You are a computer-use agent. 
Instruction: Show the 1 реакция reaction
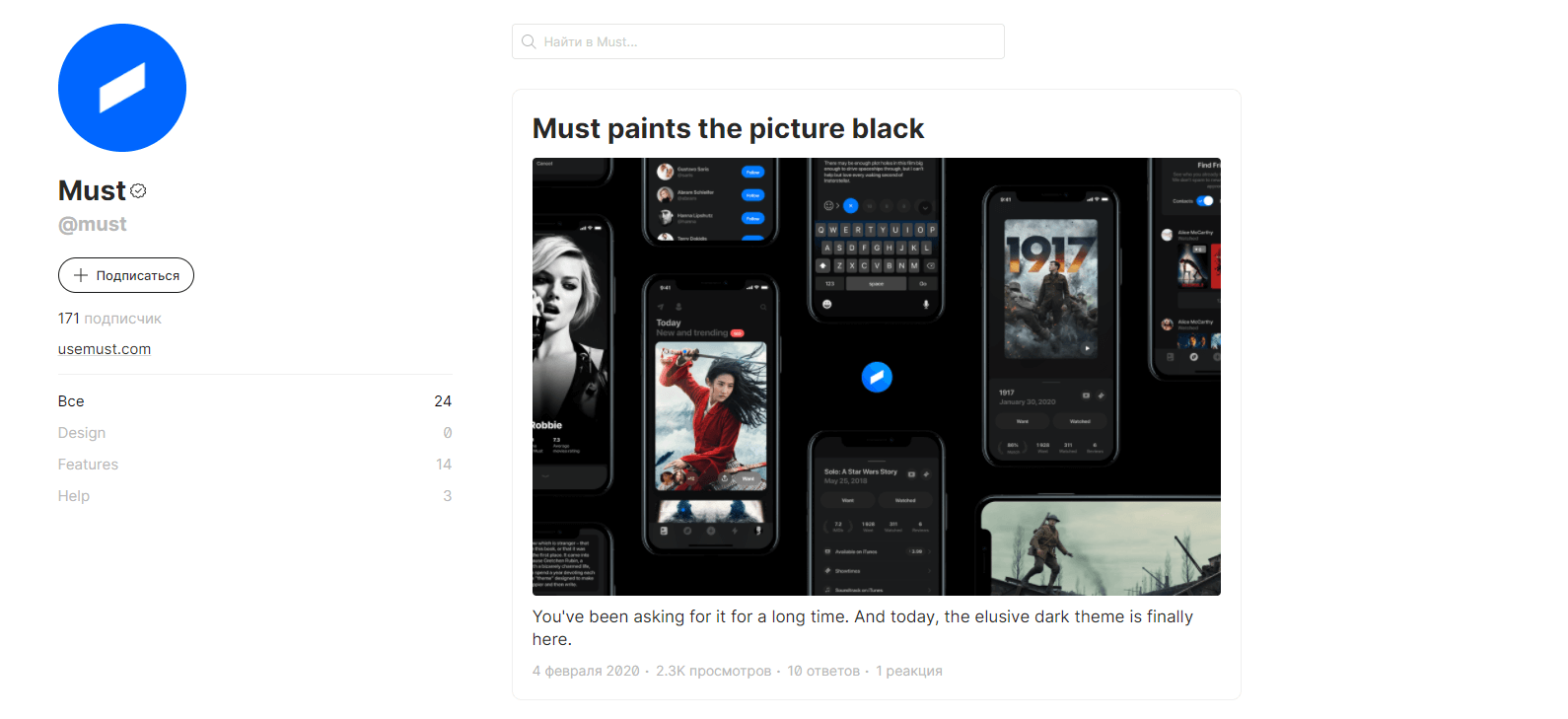(909, 671)
